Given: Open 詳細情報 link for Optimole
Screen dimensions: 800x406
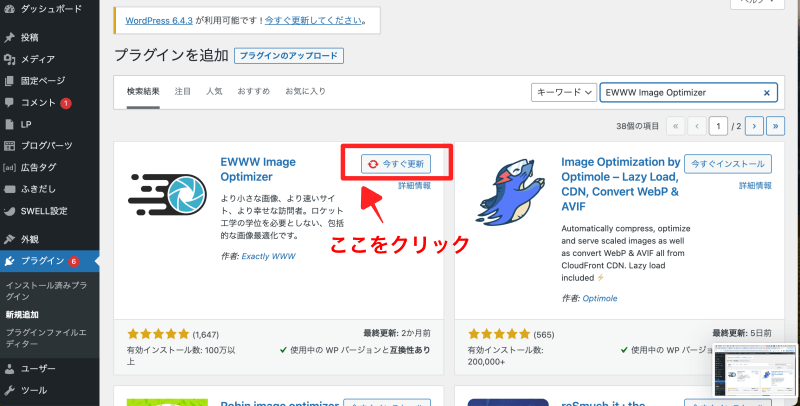Looking at the screenshot, I should pos(755,186).
